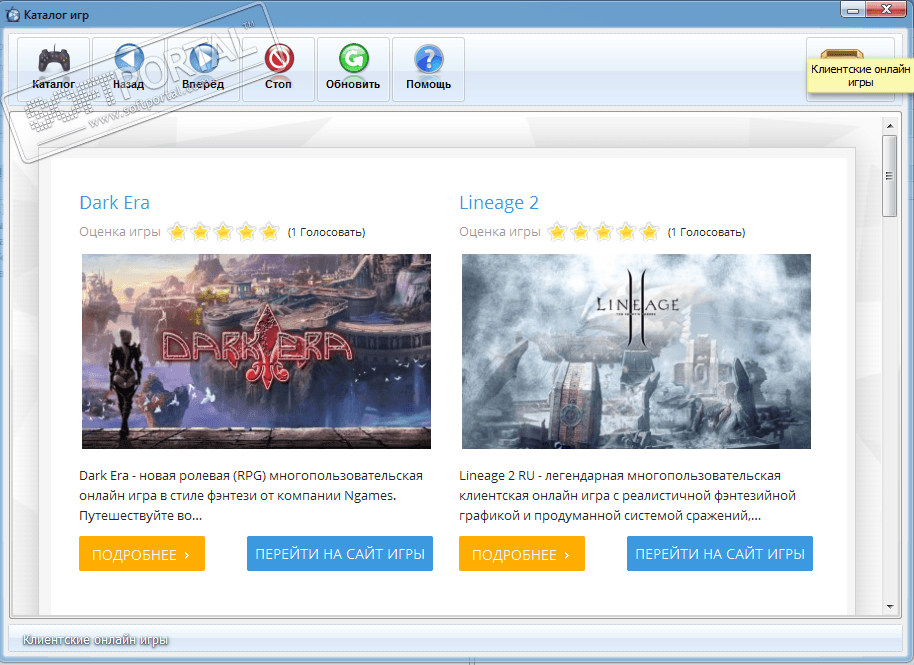Image resolution: width=914 pixels, height=665 pixels.
Task: Click the Каталог игр window title icon
Action: tap(12, 15)
